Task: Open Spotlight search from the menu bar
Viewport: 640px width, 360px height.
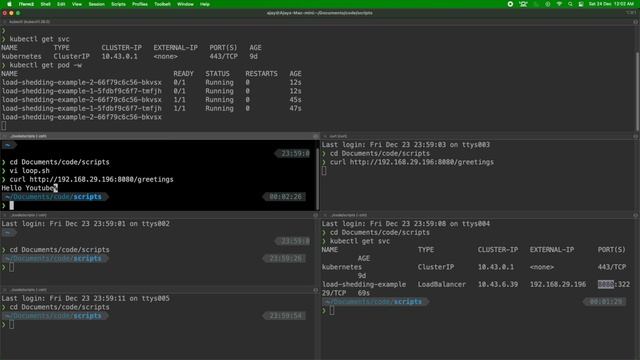Action: [x=570, y=4]
